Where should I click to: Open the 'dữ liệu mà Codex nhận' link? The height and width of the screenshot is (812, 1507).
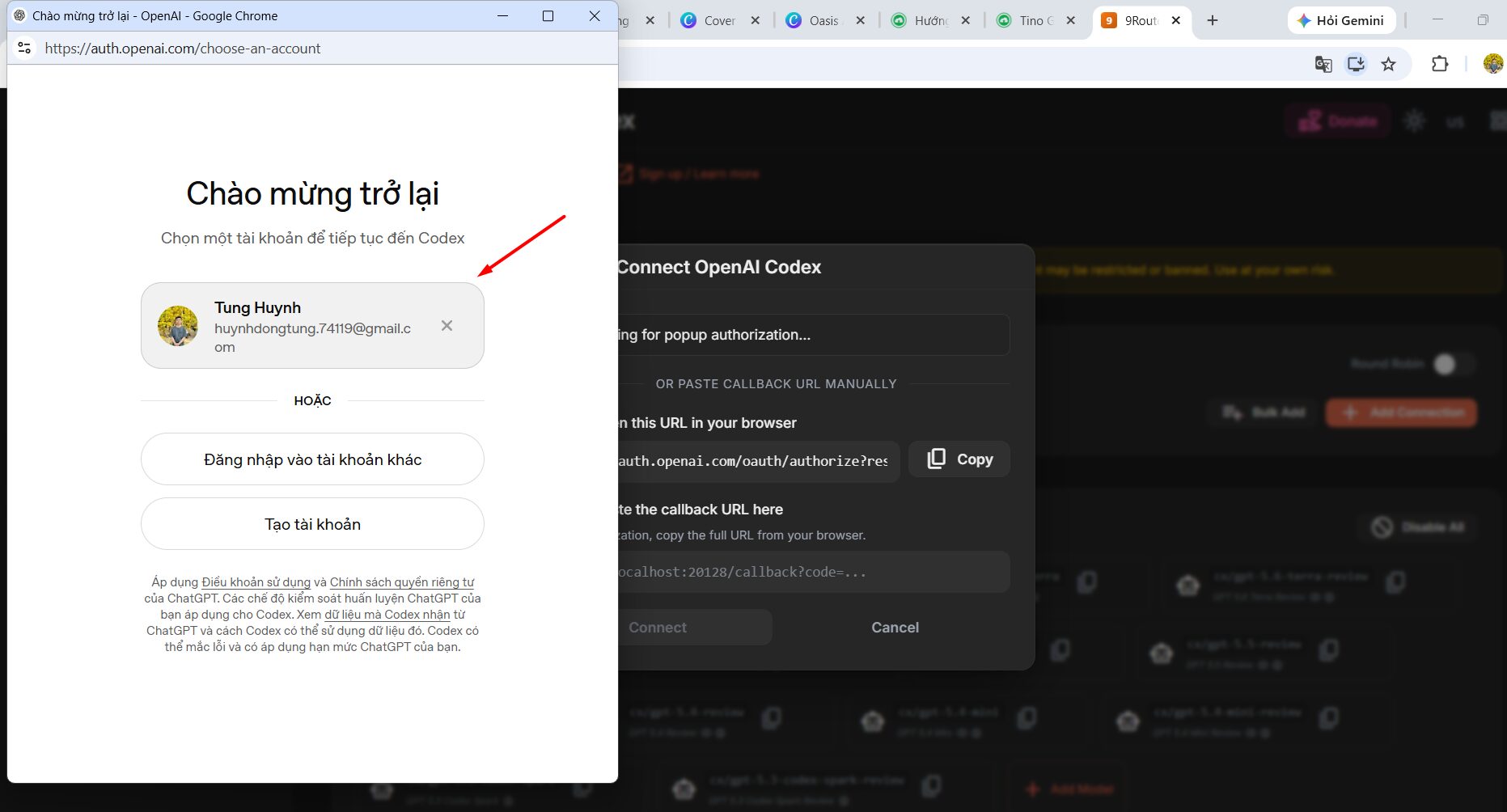(x=387, y=615)
